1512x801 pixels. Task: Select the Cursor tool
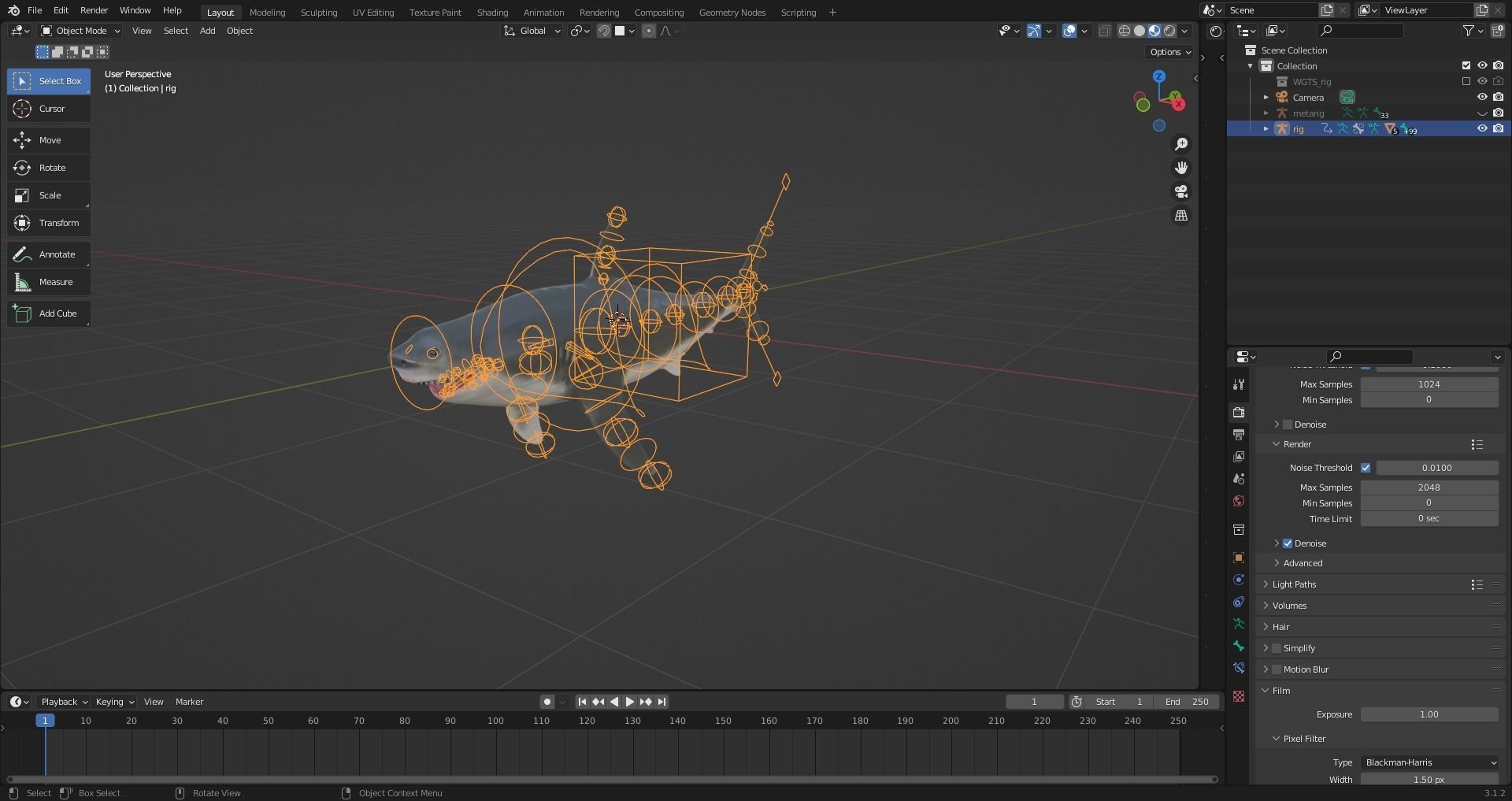coord(49,109)
